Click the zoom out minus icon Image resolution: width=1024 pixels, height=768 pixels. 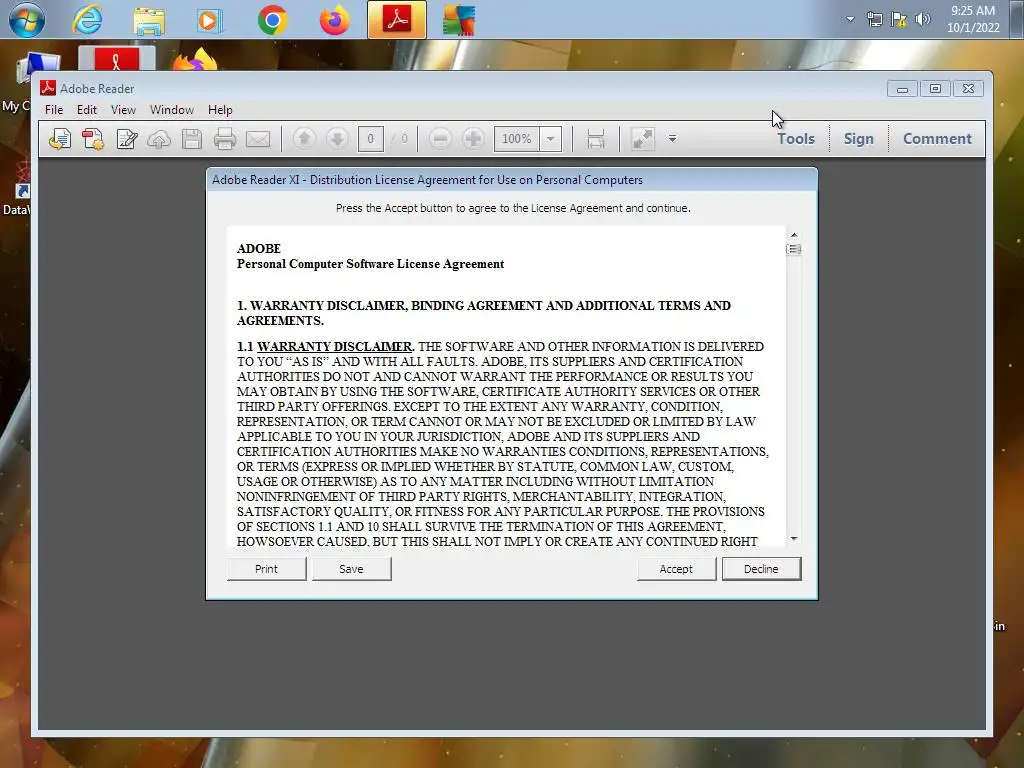click(441, 138)
